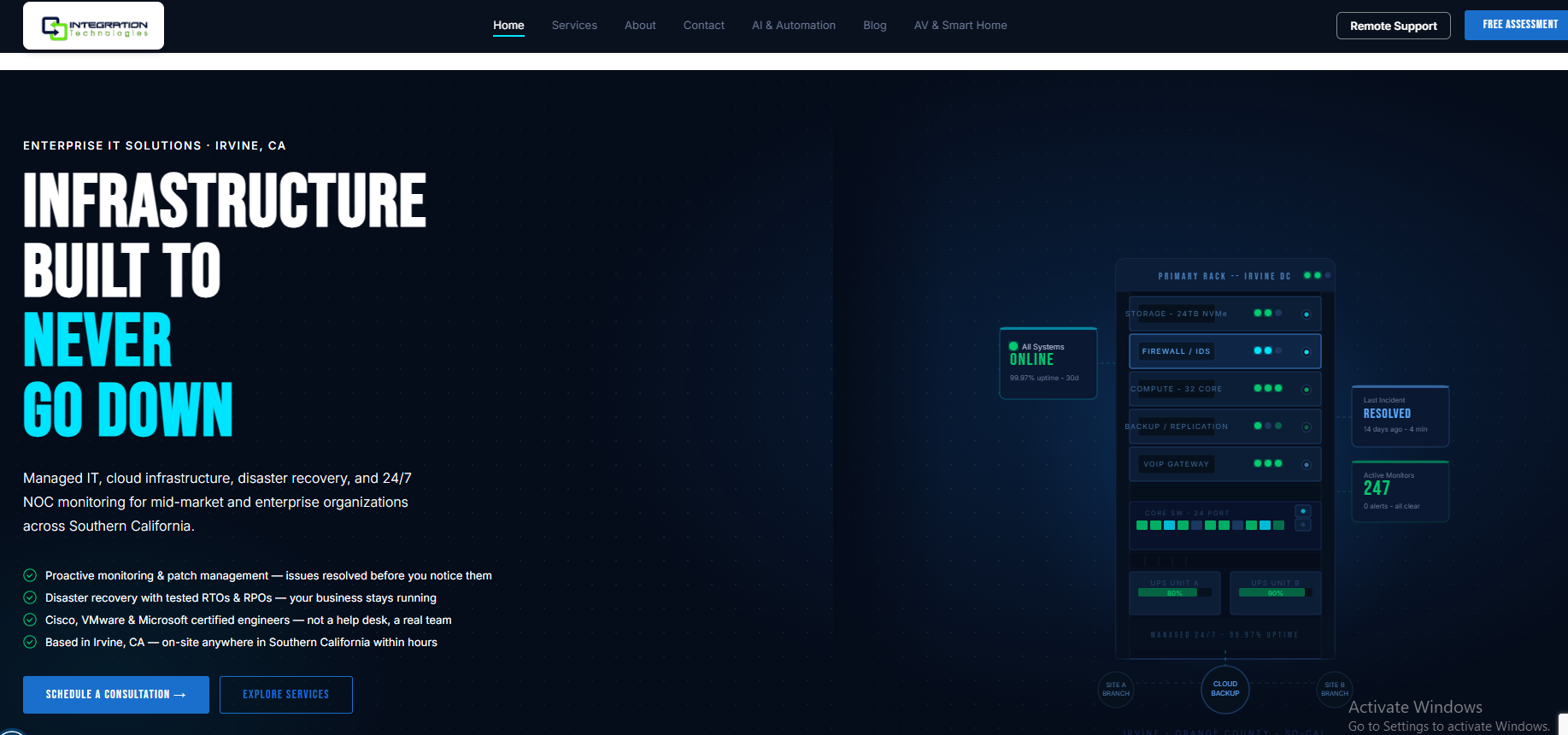Click the green dot next to All Systems

click(1013, 346)
